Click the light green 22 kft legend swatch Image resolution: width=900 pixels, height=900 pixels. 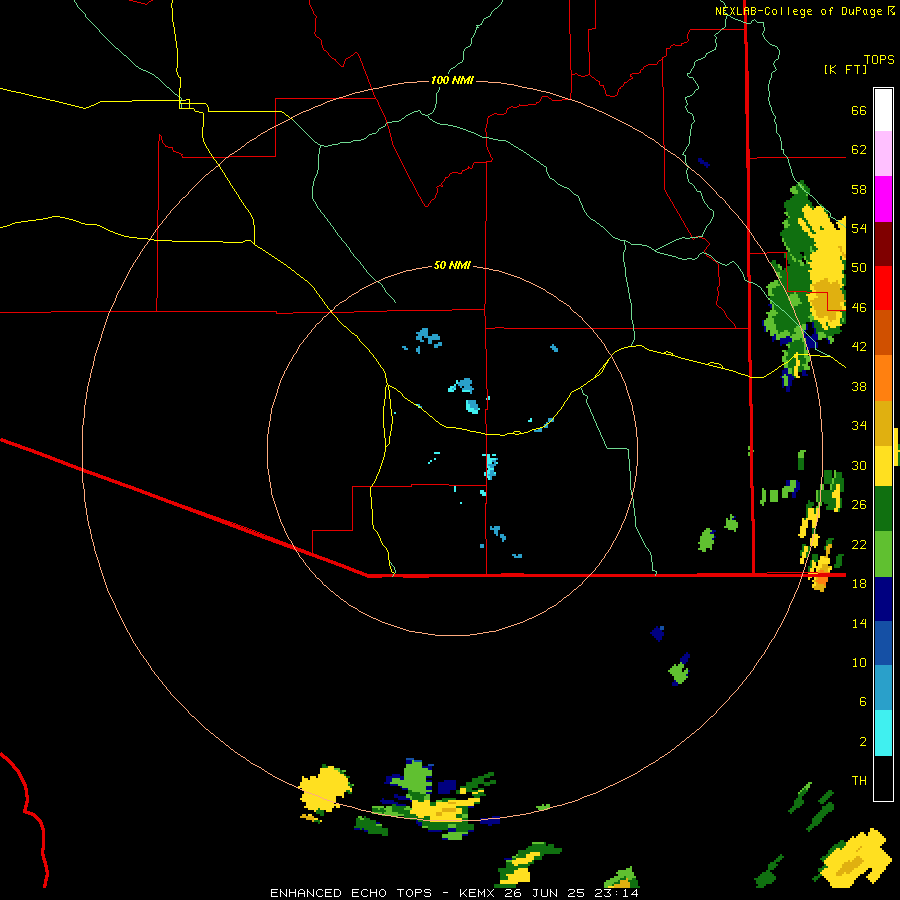[883, 554]
